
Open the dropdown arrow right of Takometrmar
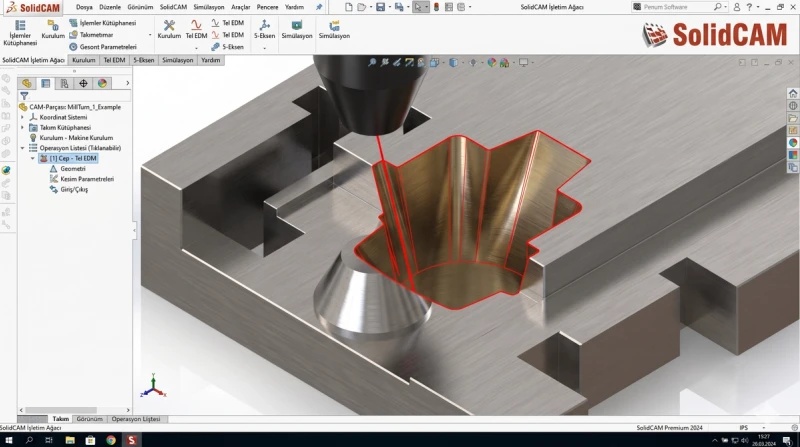149,35
